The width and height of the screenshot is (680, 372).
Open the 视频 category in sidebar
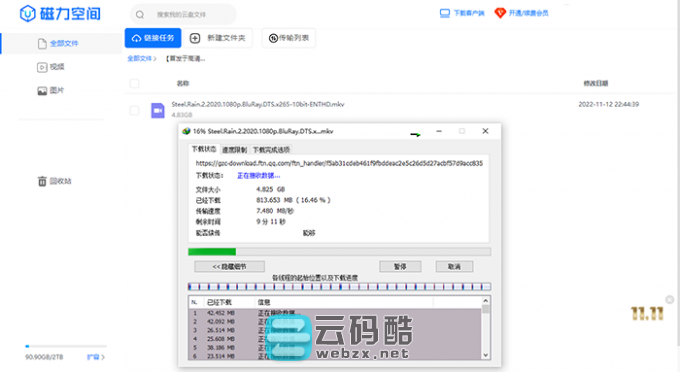coord(51,67)
